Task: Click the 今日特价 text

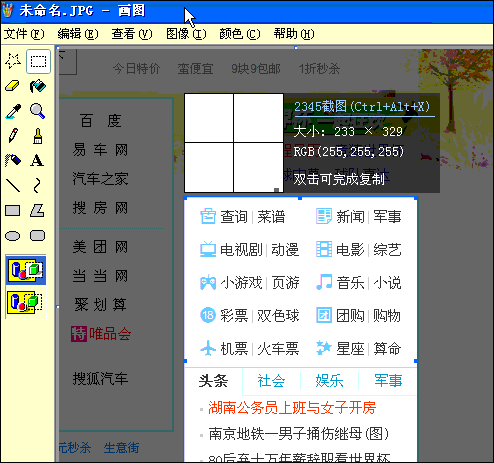Action: pyautogui.click(x=136, y=69)
